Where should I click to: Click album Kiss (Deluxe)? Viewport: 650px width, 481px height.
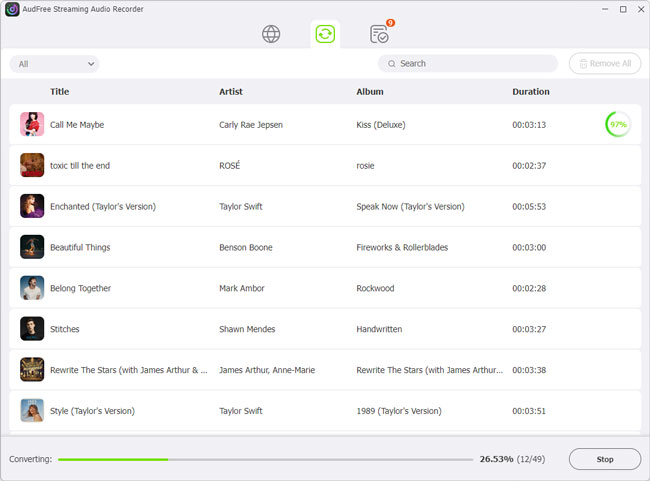[x=381, y=125]
